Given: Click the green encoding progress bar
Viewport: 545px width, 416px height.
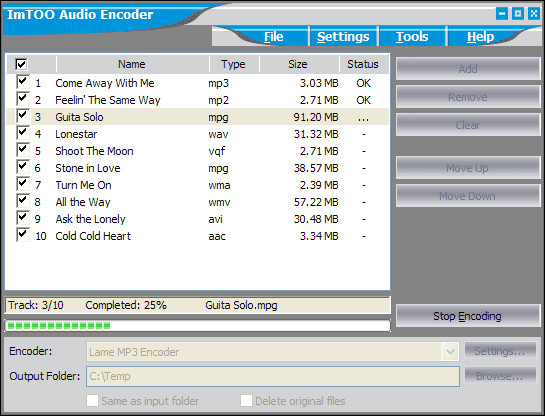Looking at the screenshot, I should click(x=197, y=326).
